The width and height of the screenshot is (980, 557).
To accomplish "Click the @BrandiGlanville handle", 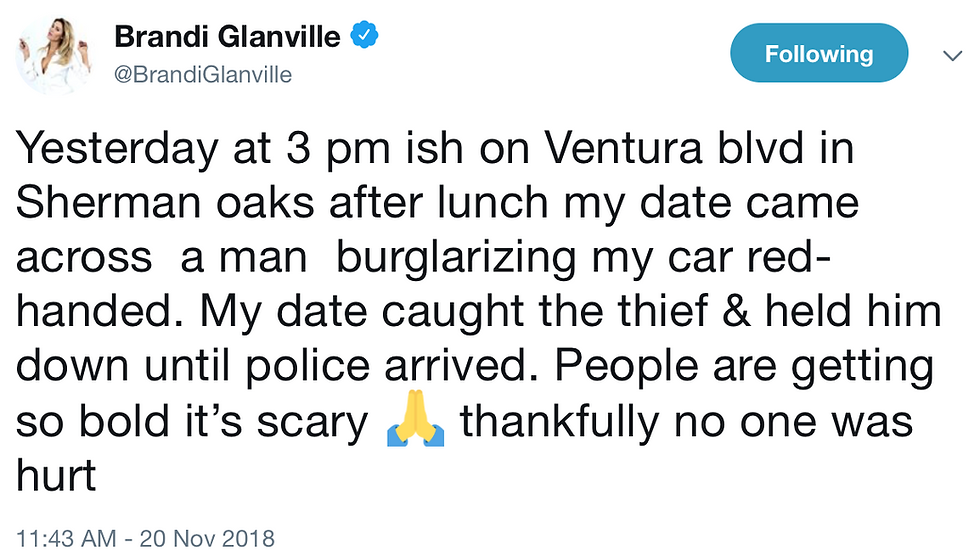I will coord(203,74).
